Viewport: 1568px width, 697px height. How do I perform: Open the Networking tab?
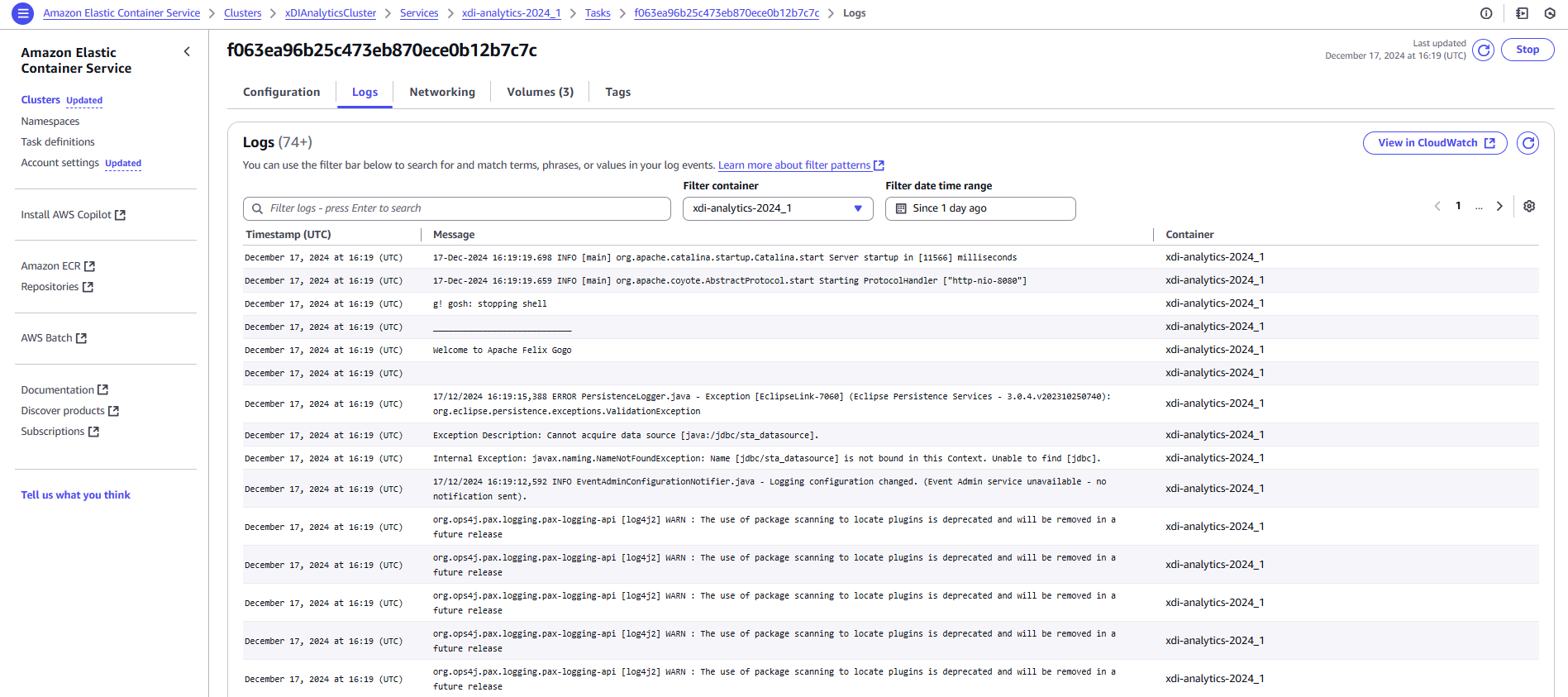click(x=442, y=92)
